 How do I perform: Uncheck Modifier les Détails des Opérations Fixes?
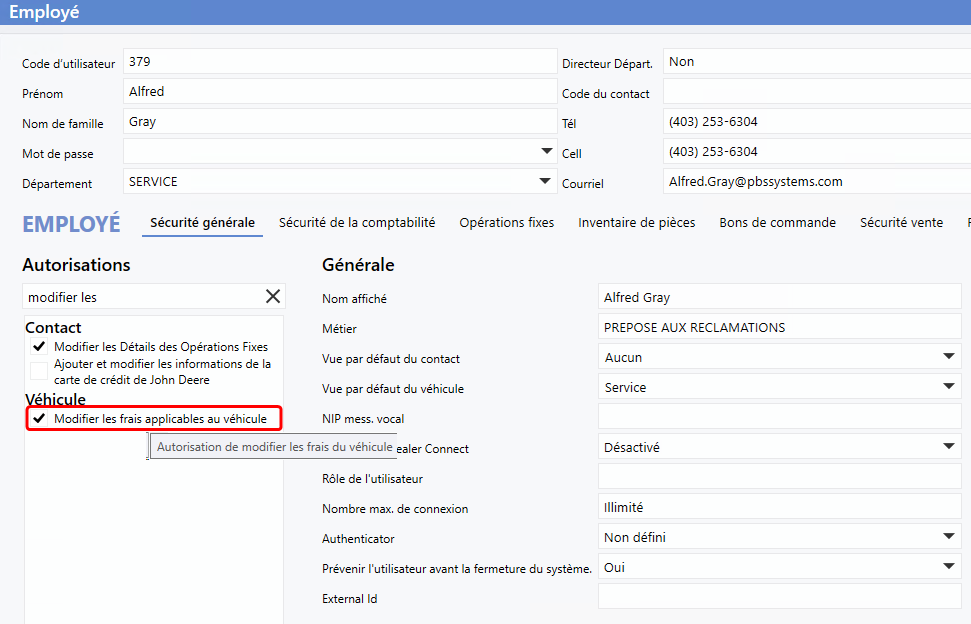tap(40, 346)
